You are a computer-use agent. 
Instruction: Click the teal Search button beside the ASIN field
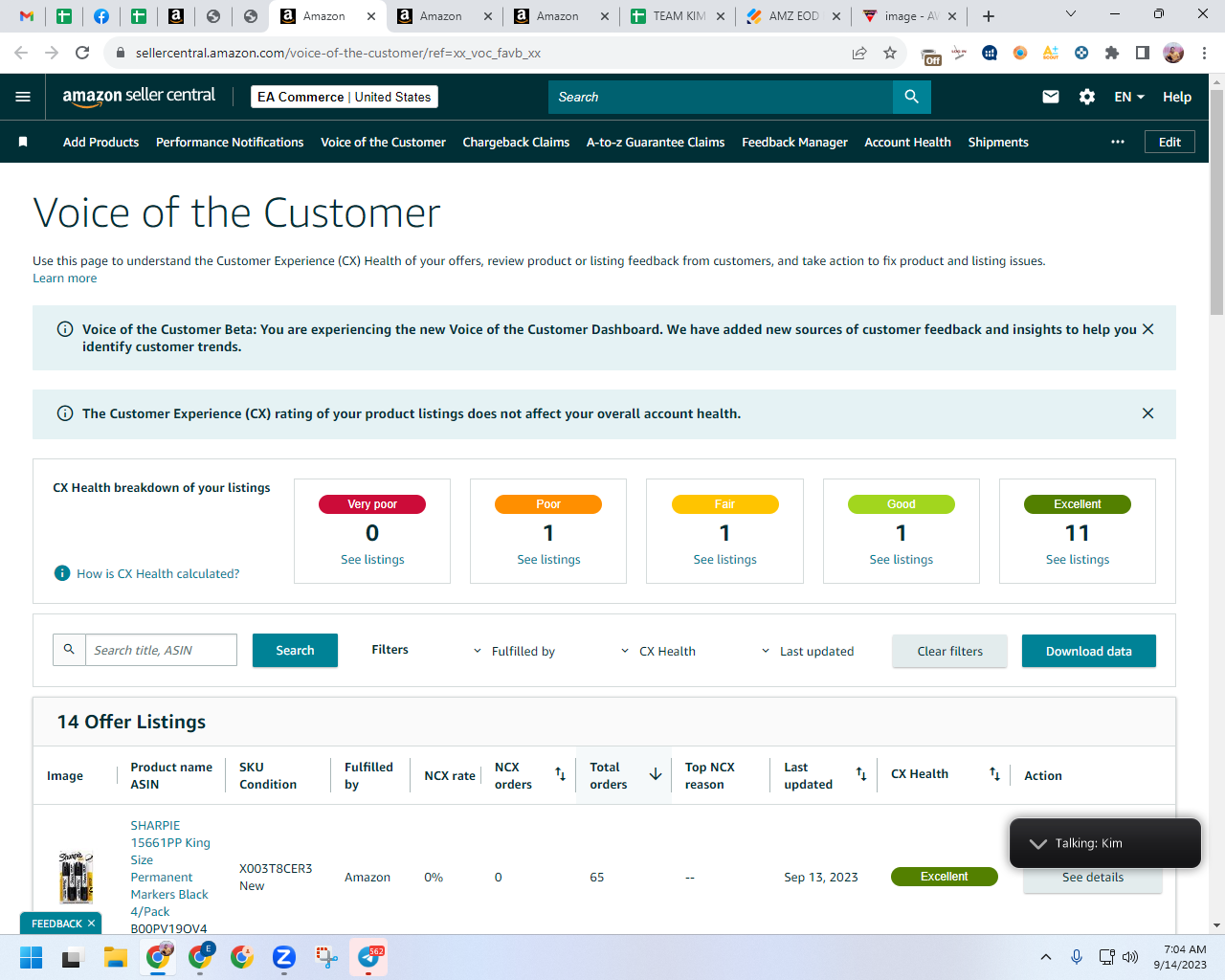tap(295, 650)
